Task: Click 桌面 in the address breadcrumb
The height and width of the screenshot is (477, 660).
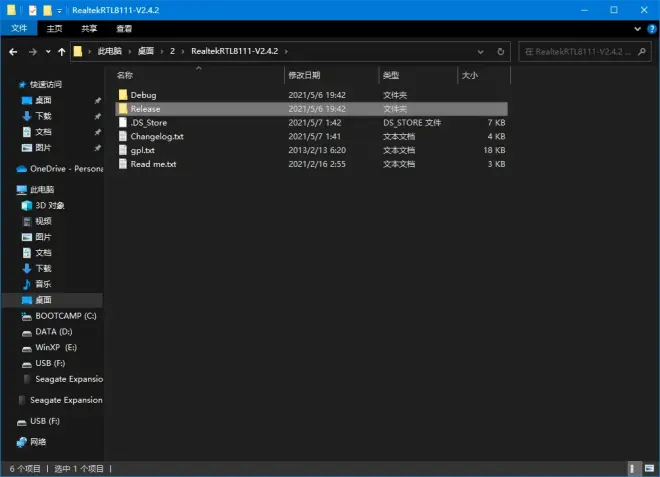Action: pos(146,51)
